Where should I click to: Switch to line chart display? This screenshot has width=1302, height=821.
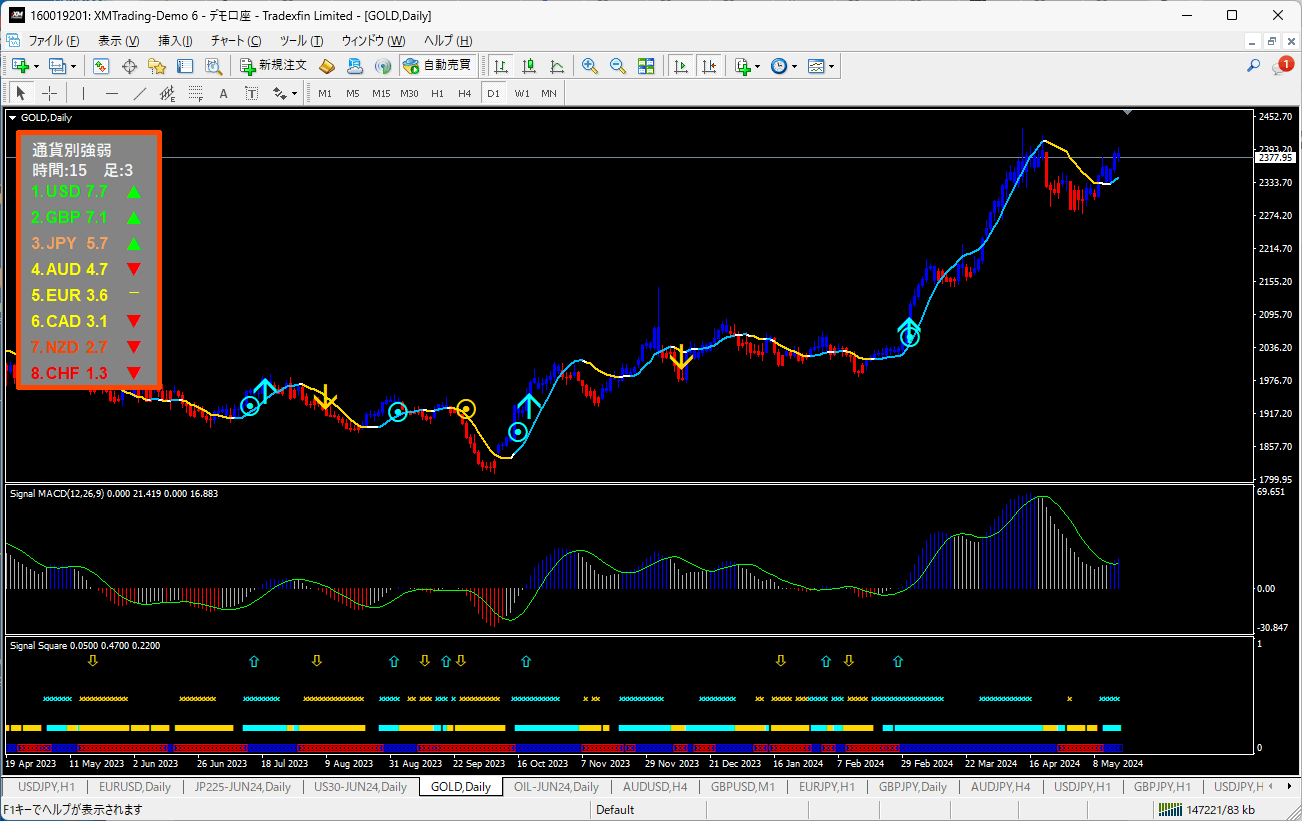[557, 66]
